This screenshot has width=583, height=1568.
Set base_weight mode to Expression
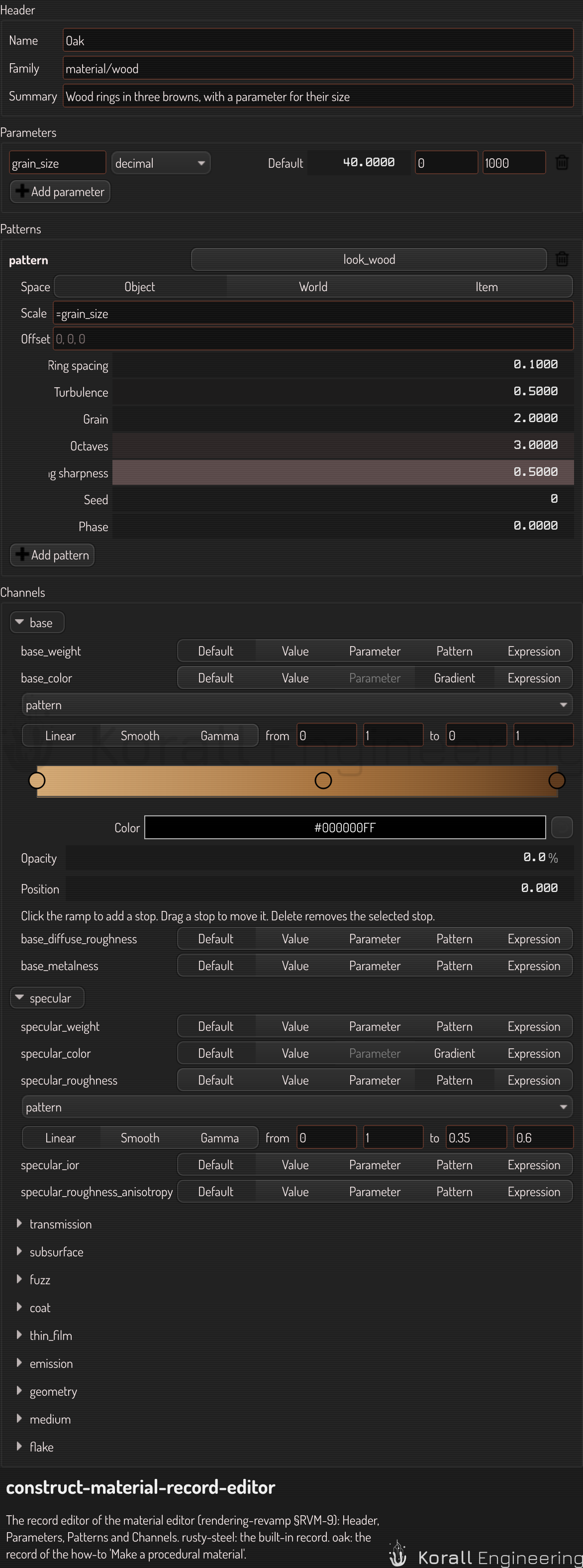(534, 651)
